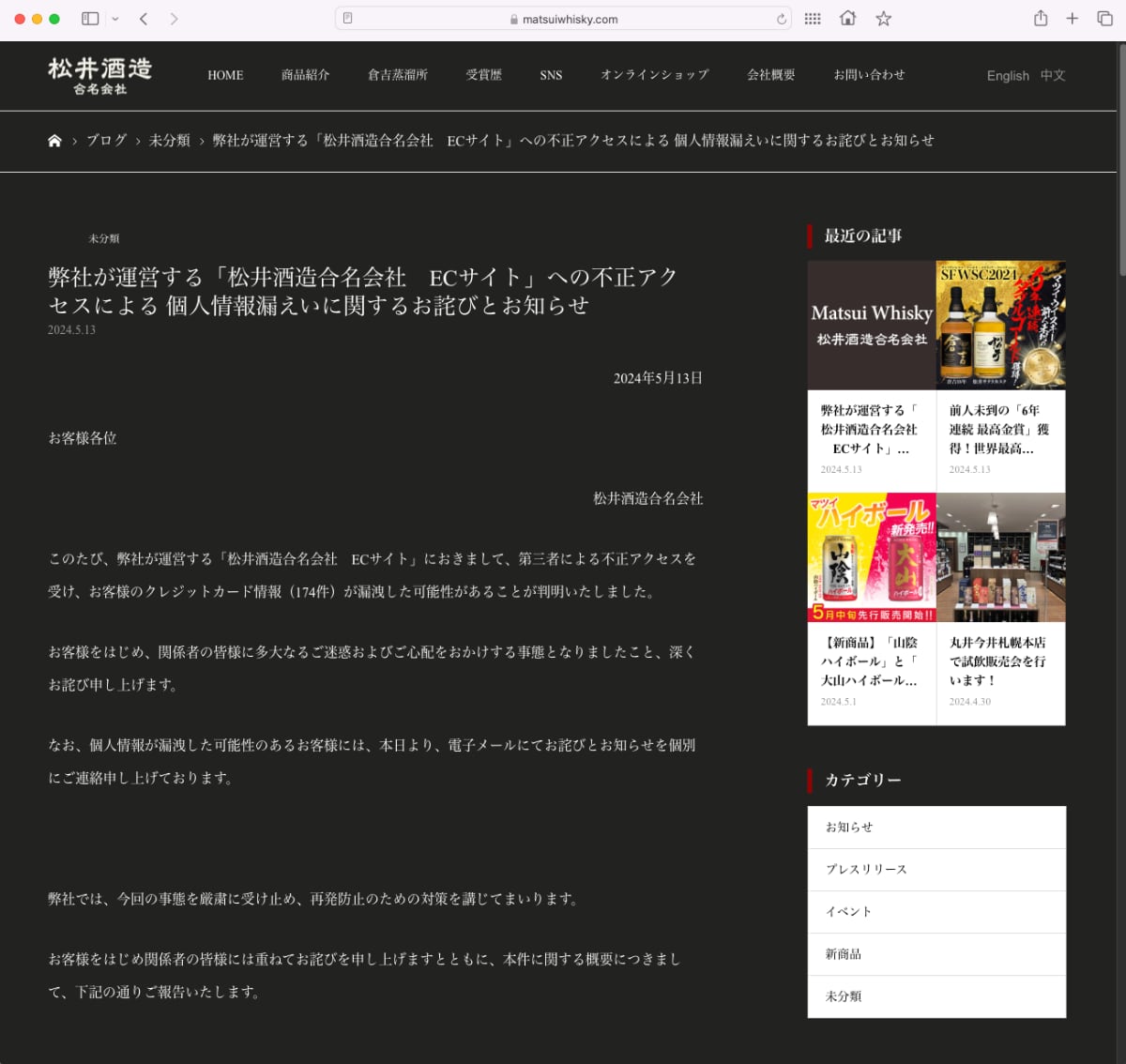Open the Matsui Whisky article thumbnail
Viewport: 1126px width, 1064px height.
(871, 323)
